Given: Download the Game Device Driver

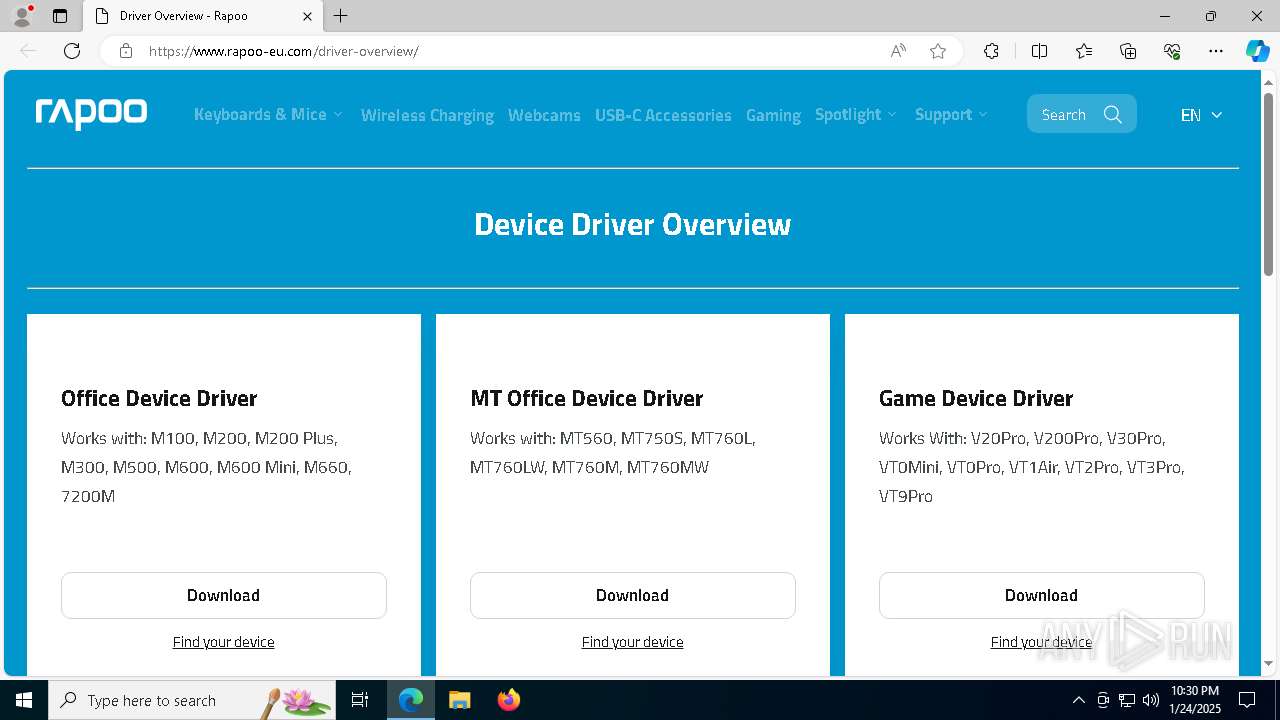Looking at the screenshot, I should pyautogui.click(x=1041, y=595).
